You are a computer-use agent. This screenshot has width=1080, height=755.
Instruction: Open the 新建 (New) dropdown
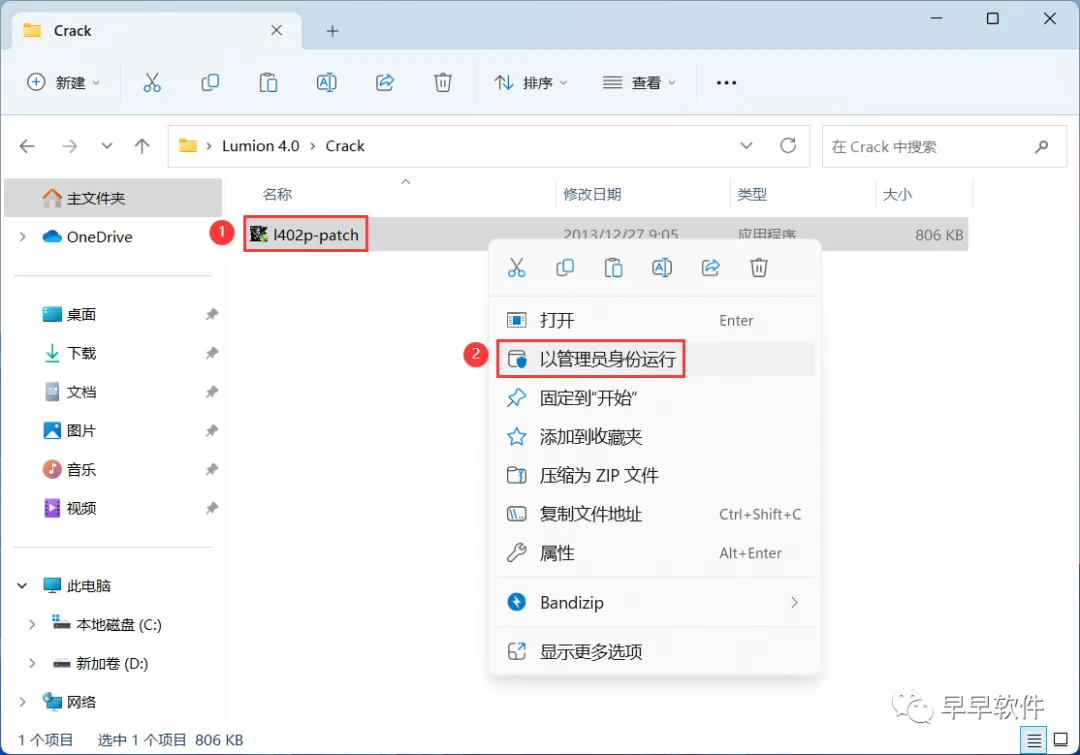pos(63,83)
